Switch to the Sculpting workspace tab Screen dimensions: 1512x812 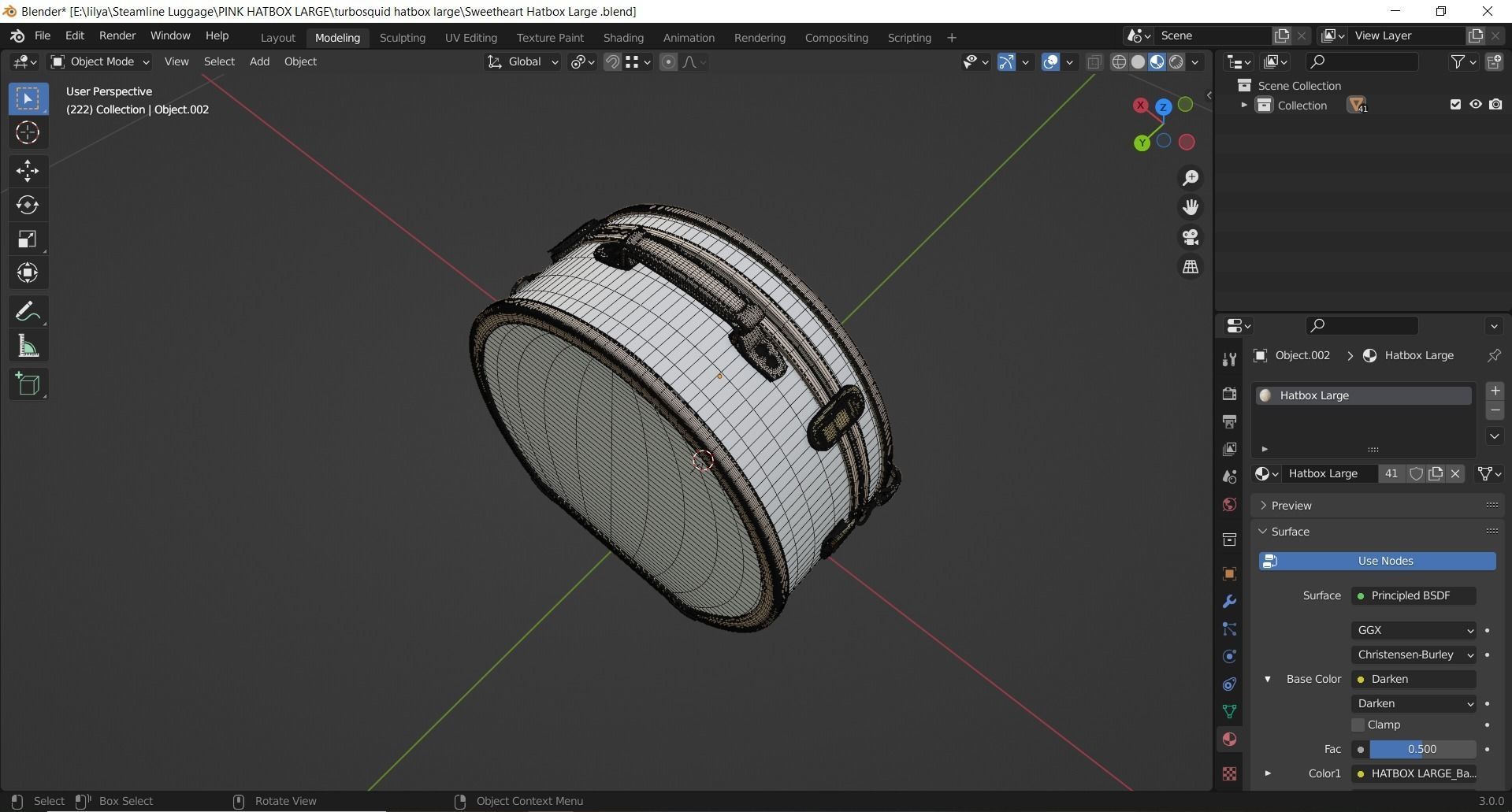(x=402, y=38)
